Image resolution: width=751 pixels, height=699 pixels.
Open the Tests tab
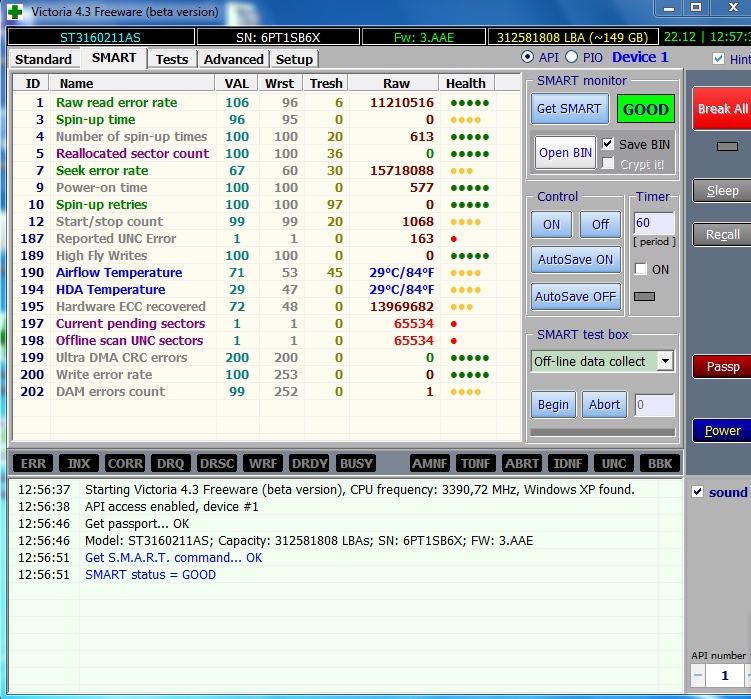[x=171, y=59]
